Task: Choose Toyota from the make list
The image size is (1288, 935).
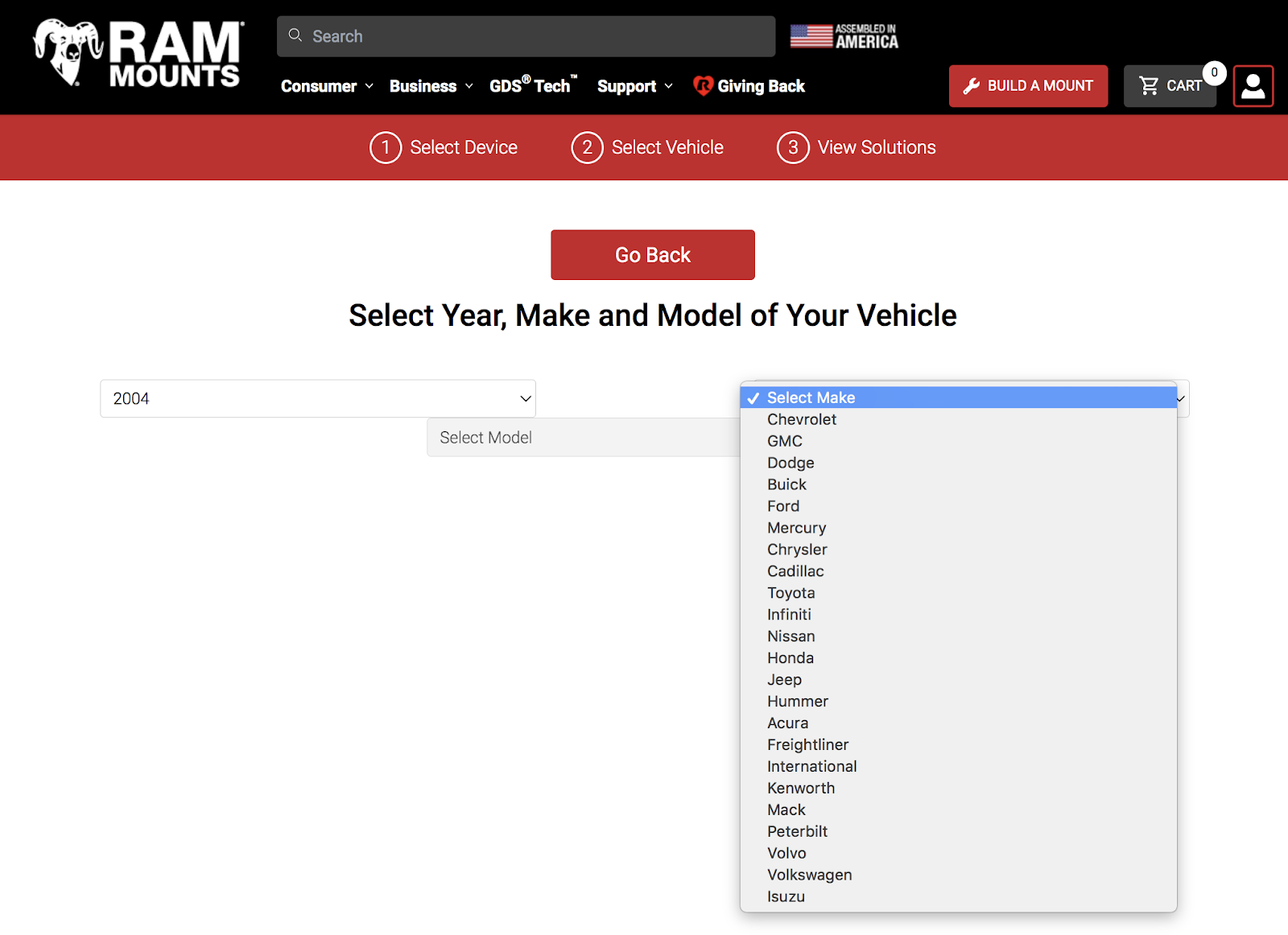Action: (958, 593)
